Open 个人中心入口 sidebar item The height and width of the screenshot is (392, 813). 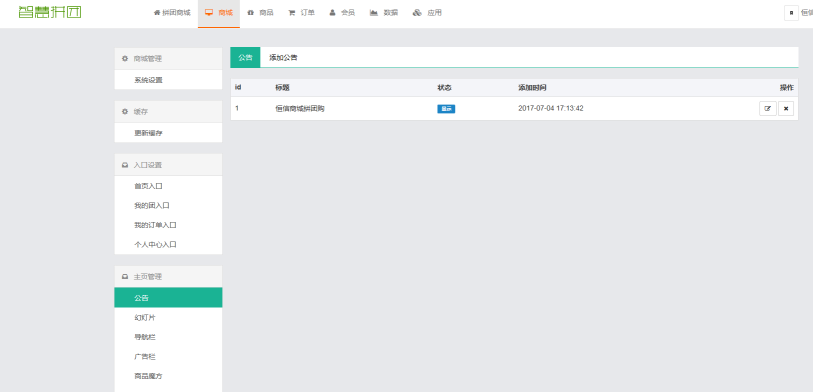pyautogui.click(x=168, y=244)
